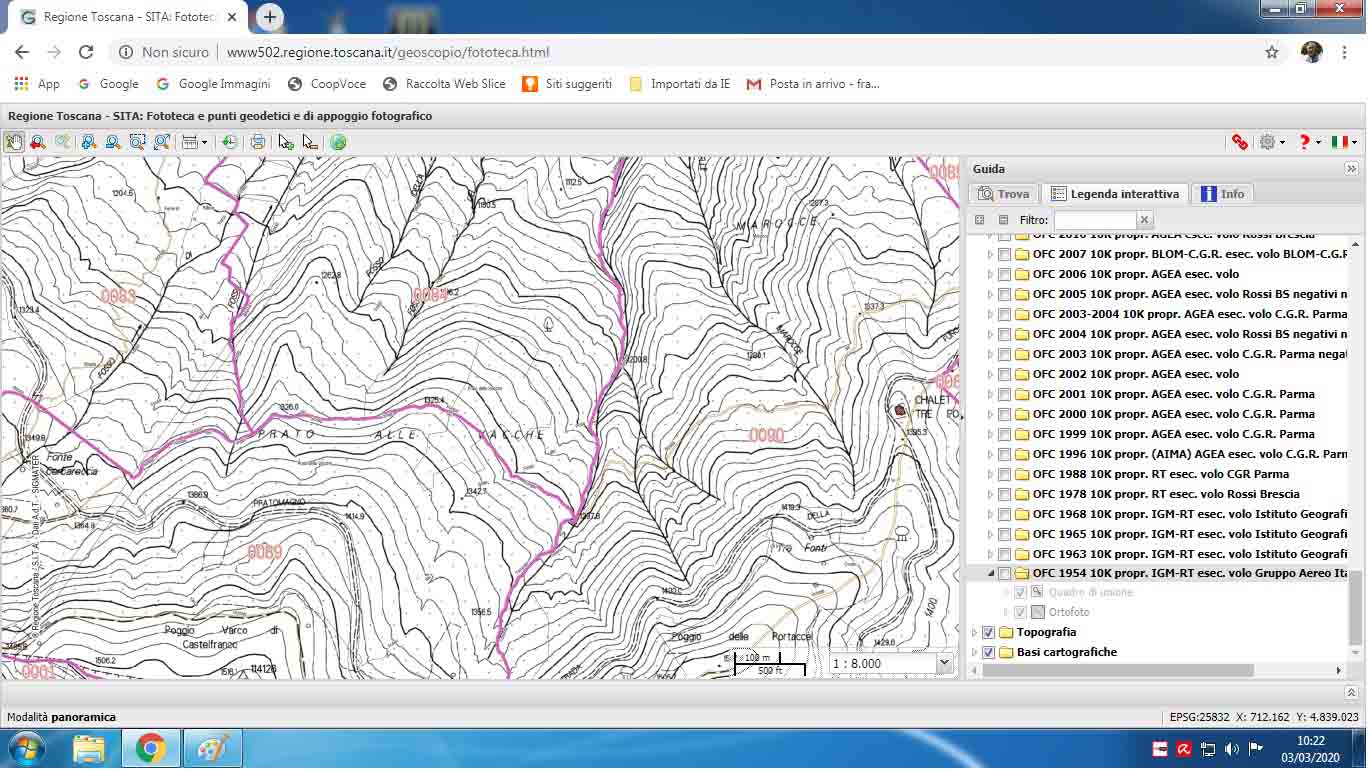Collapse the Guida panel with double arrow
This screenshot has height=771, width=1368.
pyautogui.click(x=1352, y=169)
